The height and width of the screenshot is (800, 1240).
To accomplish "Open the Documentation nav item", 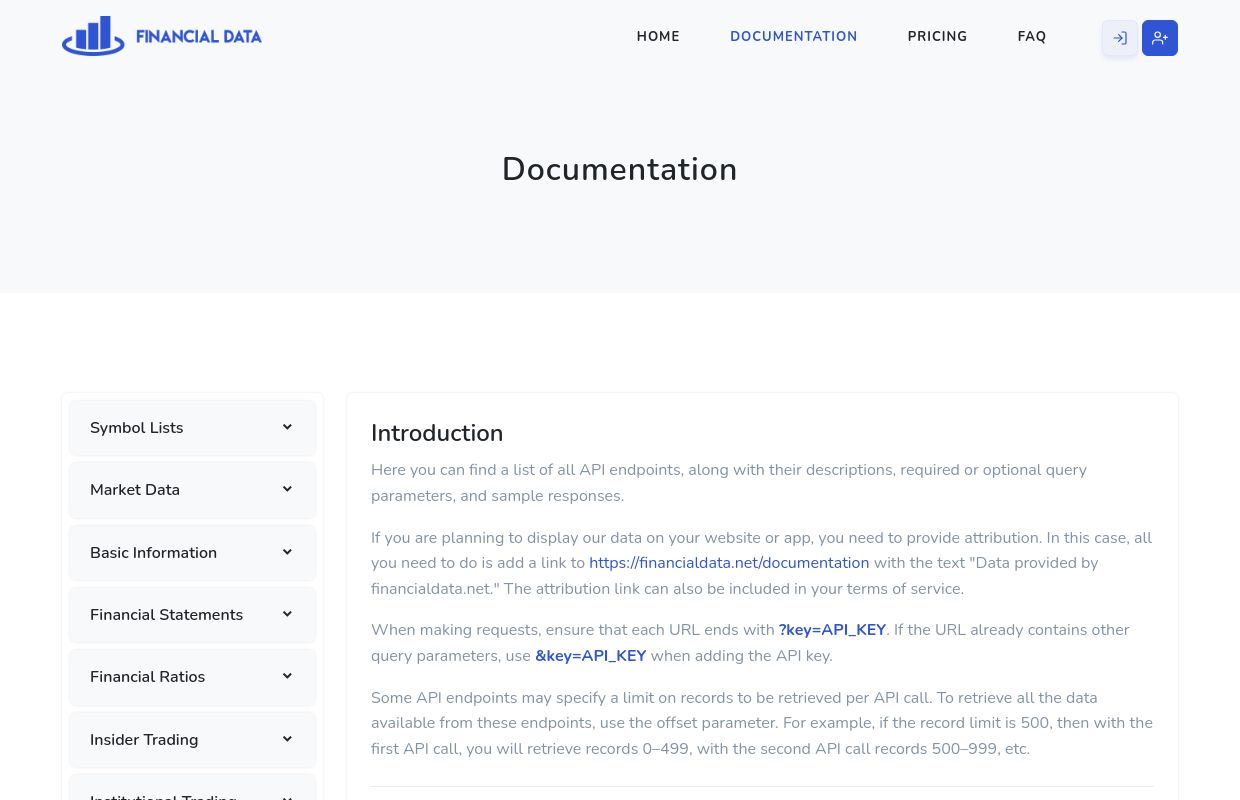I will coord(794,36).
